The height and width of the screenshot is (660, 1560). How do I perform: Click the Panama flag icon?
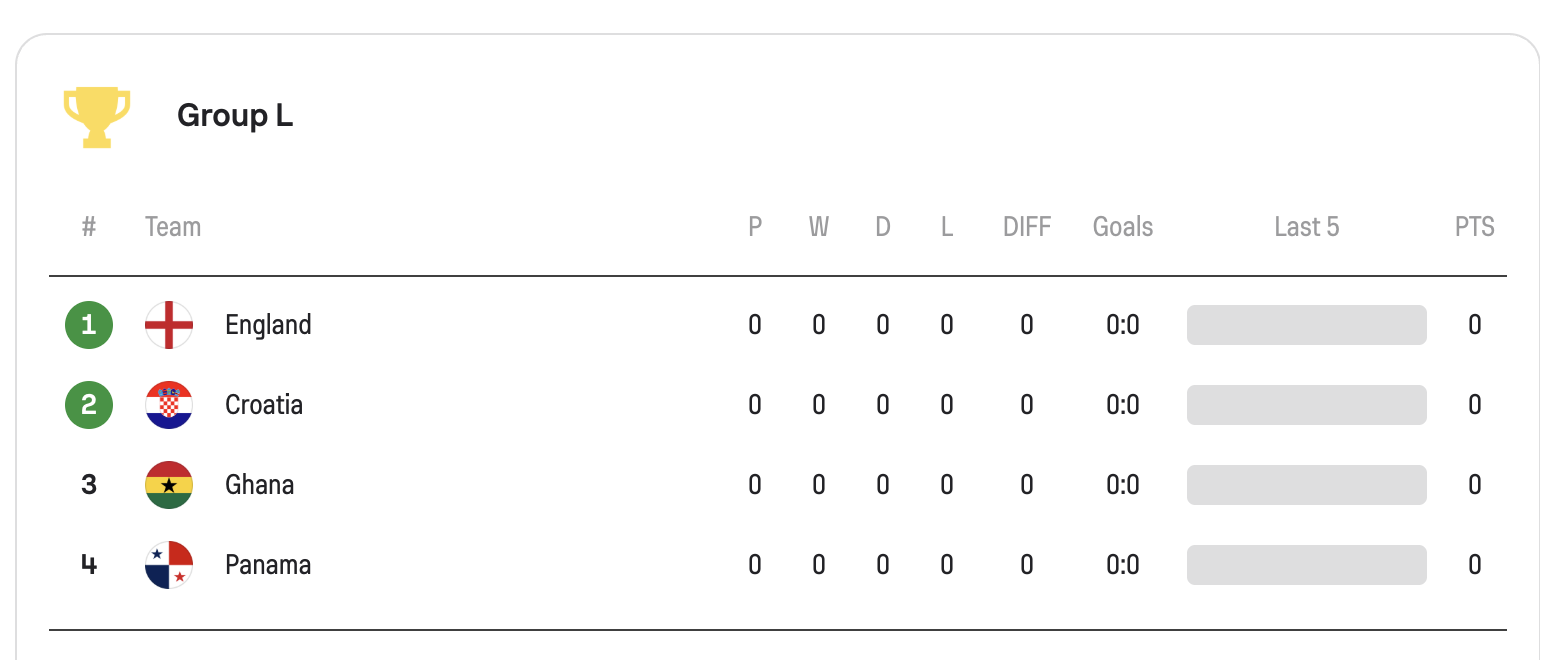169,565
